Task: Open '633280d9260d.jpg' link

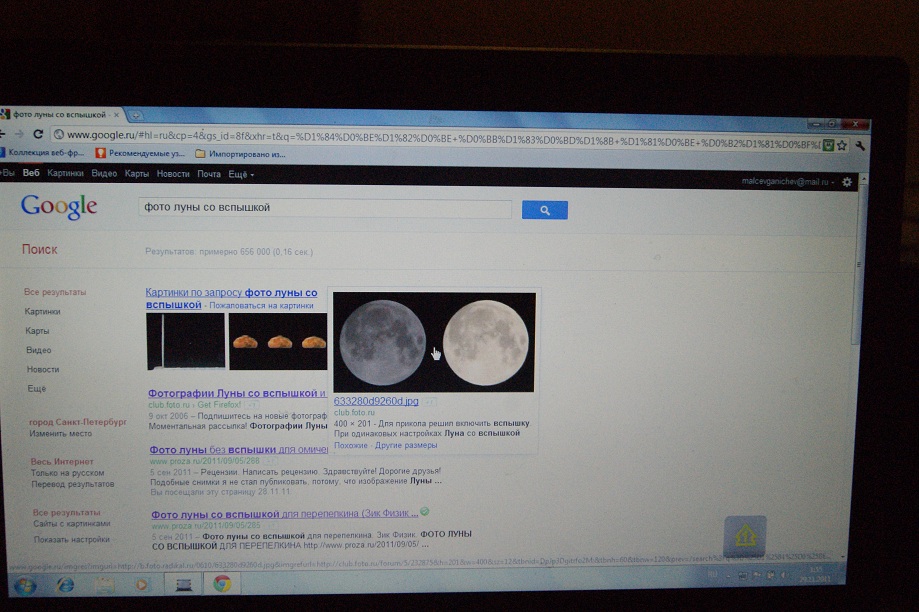Action: (x=376, y=401)
